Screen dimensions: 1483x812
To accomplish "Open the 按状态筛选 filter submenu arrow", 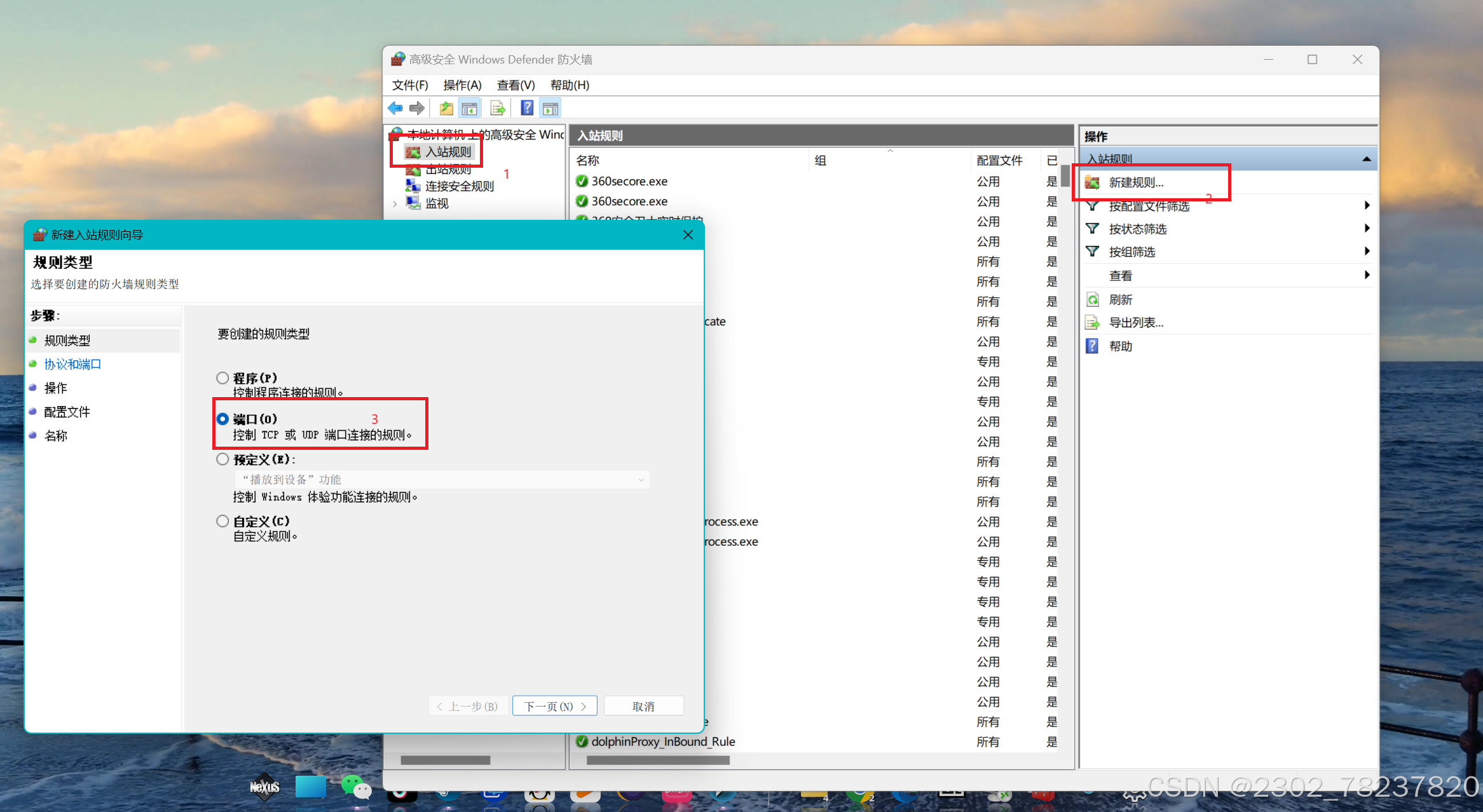I will click(1367, 228).
